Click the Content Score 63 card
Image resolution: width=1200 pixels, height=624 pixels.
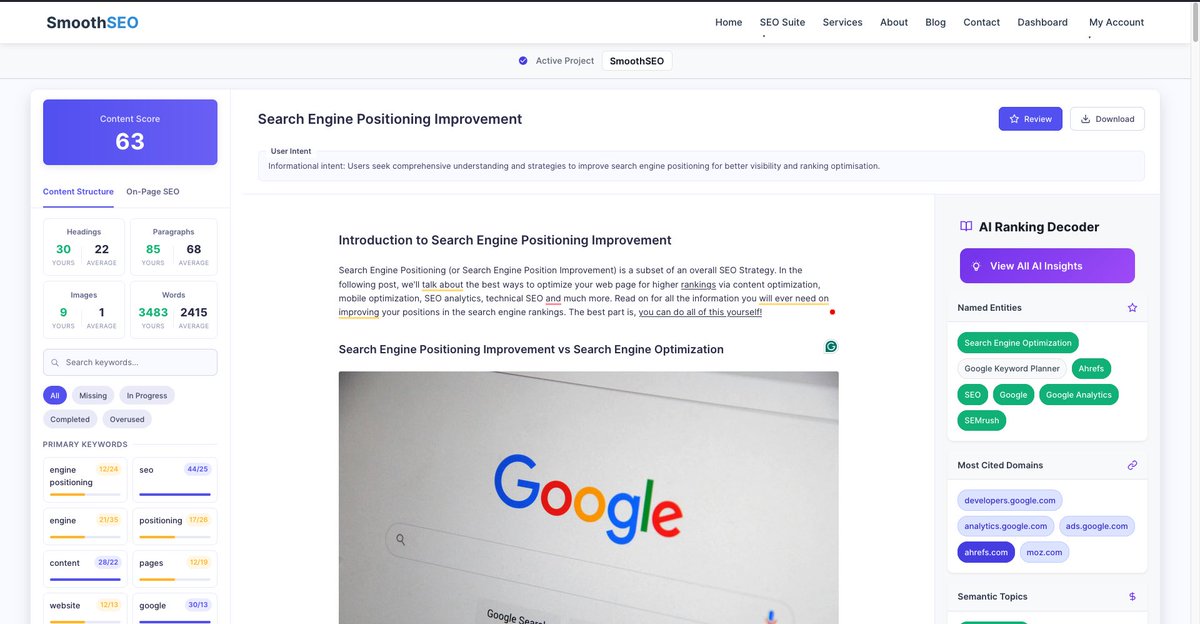pos(130,132)
